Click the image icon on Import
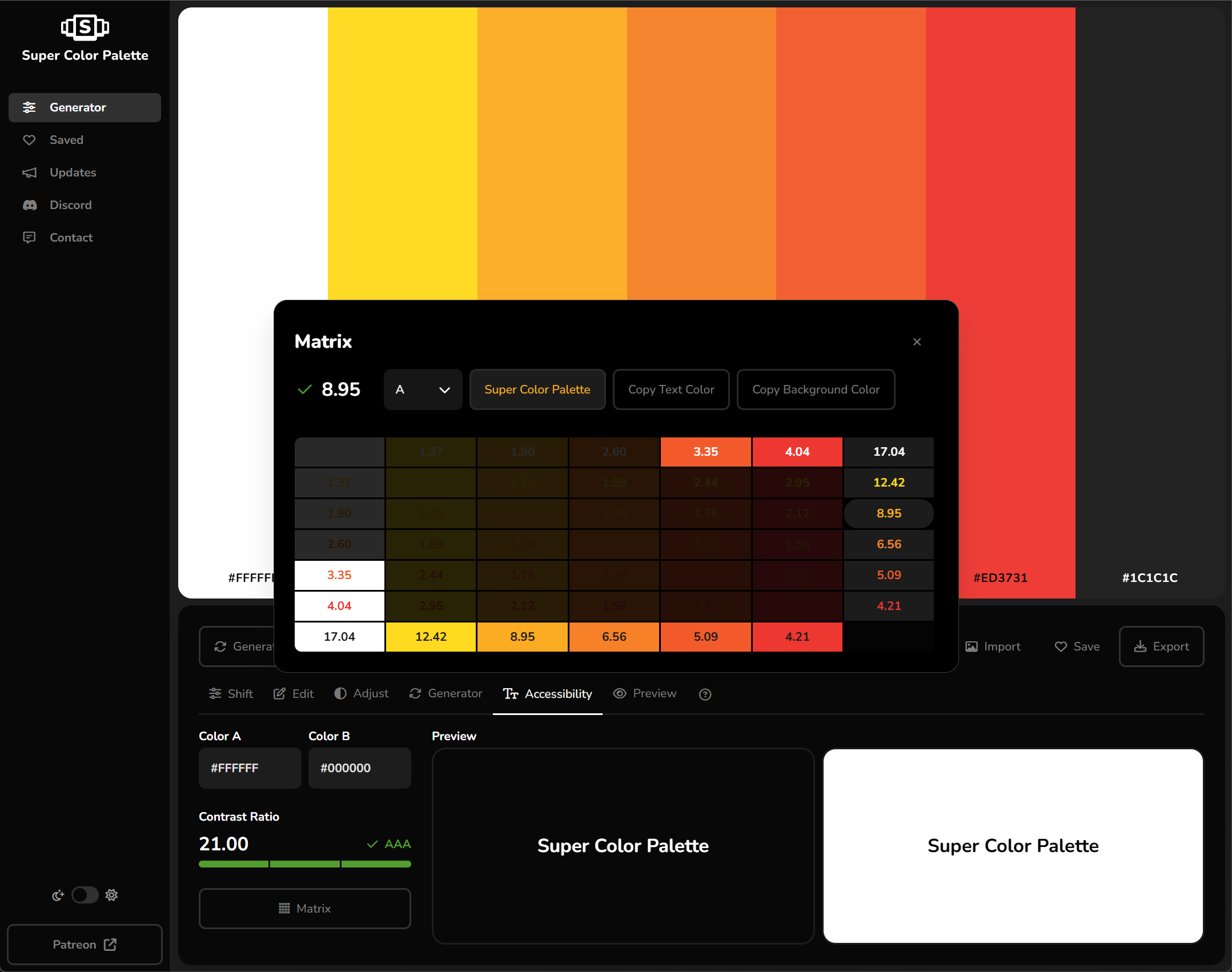The height and width of the screenshot is (972, 1232). tap(972, 646)
